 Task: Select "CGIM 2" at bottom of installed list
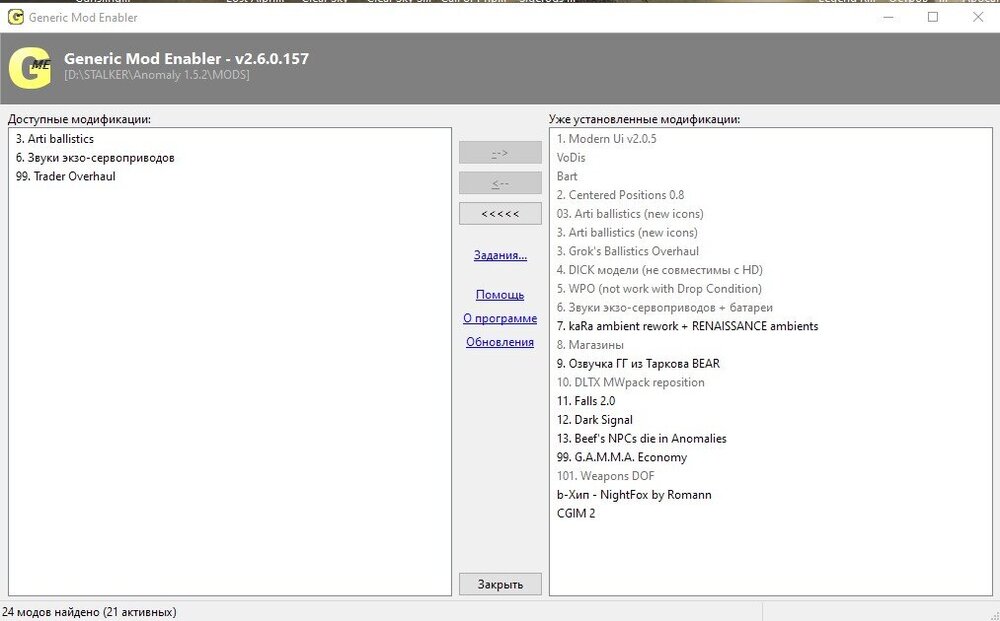575,513
